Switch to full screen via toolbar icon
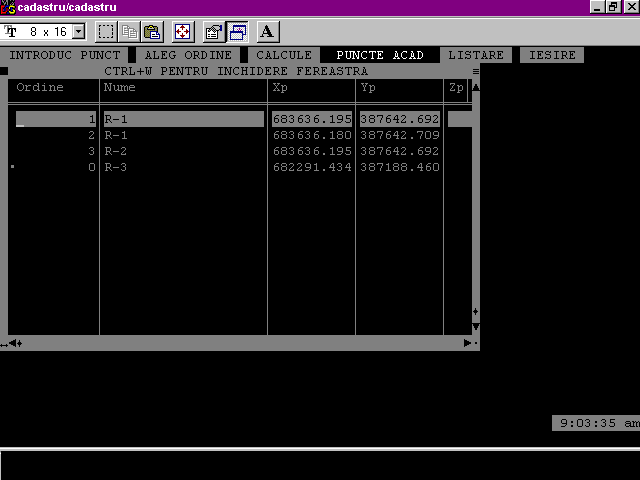 tap(183, 32)
